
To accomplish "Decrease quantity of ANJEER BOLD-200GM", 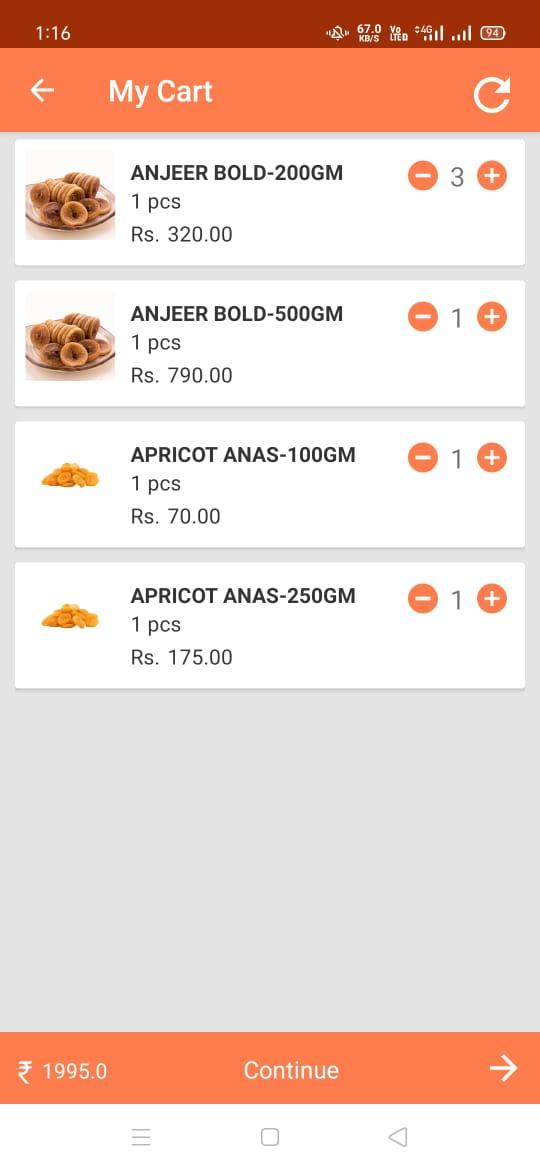I will tap(422, 176).
